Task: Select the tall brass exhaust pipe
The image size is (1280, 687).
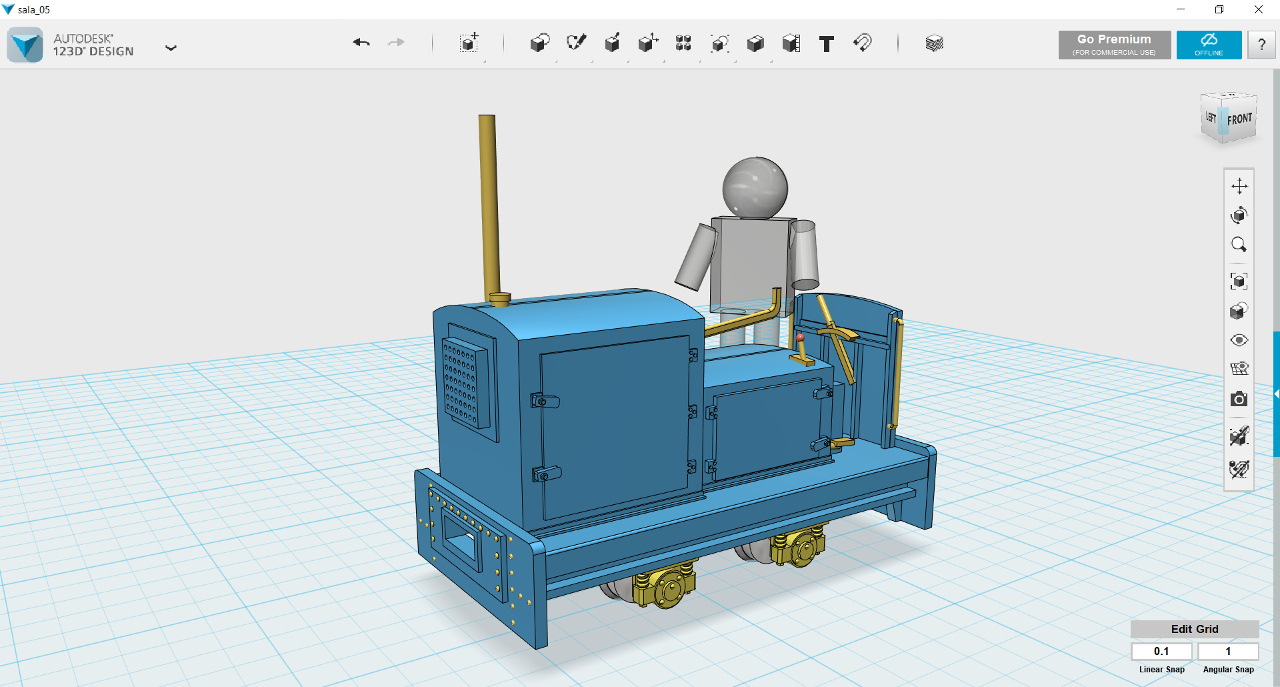Action: click(x=489, y=206)
